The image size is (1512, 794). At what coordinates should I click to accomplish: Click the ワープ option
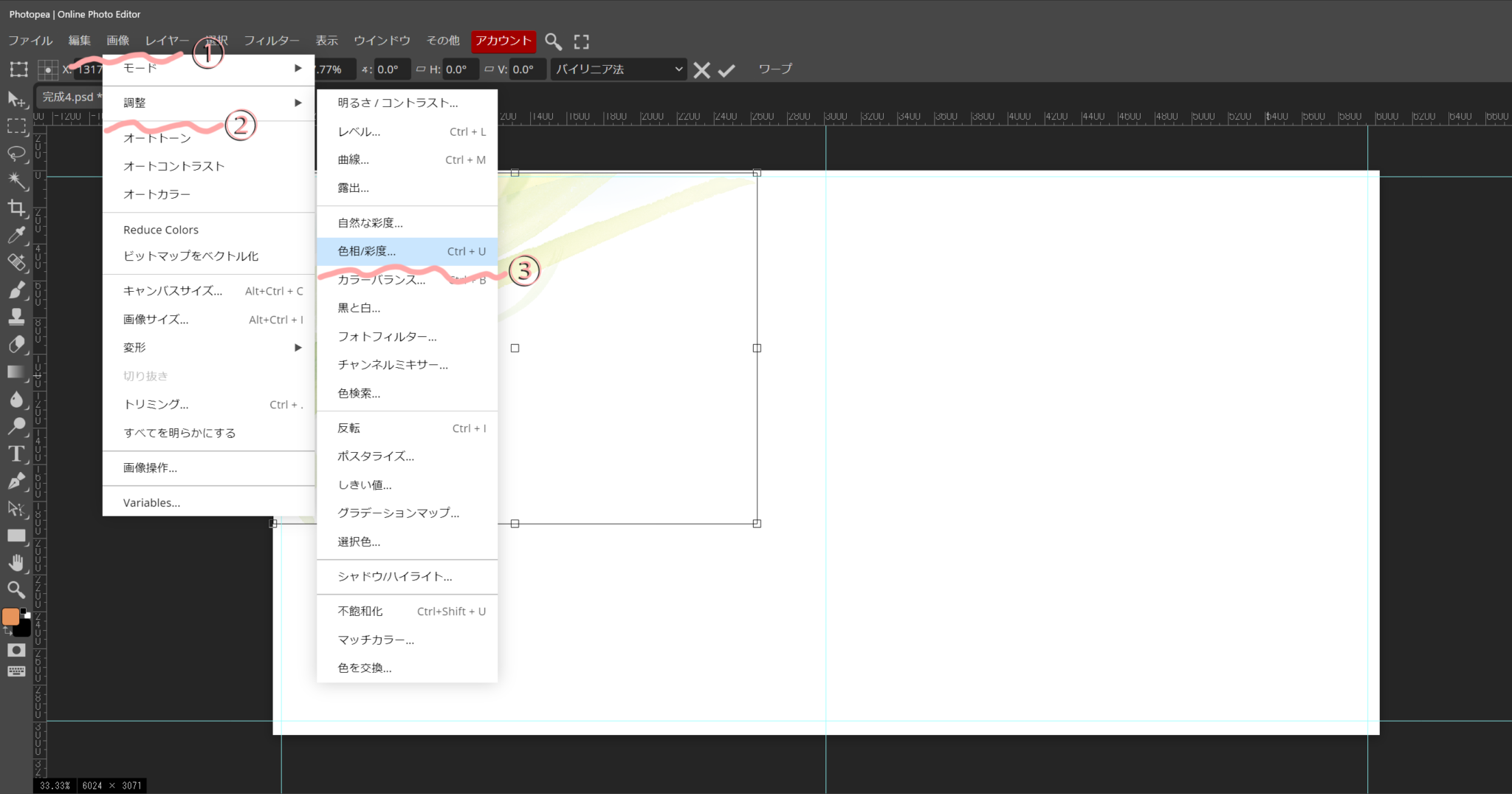point(774,69)
